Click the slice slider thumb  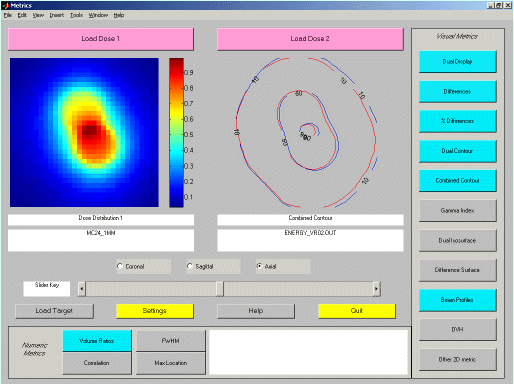click(x=220, y=289)
